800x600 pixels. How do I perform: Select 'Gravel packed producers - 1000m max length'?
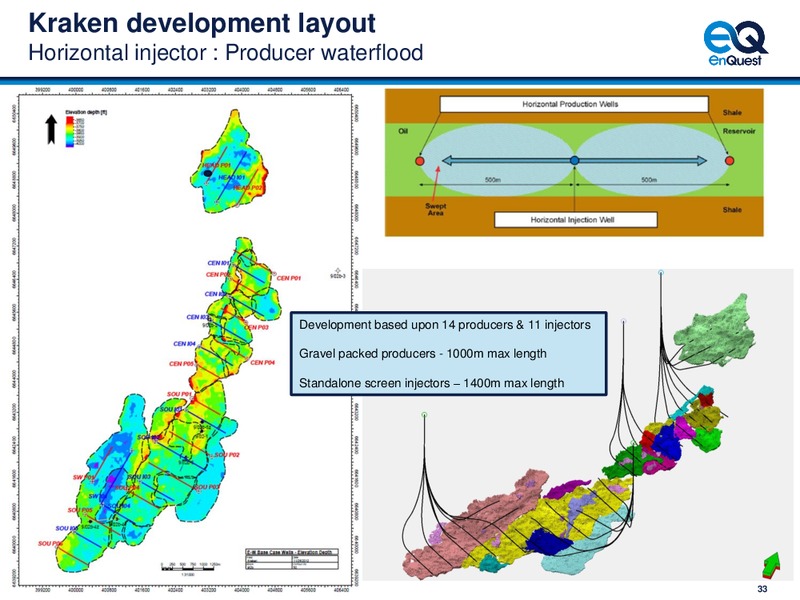tap(423, 354)
